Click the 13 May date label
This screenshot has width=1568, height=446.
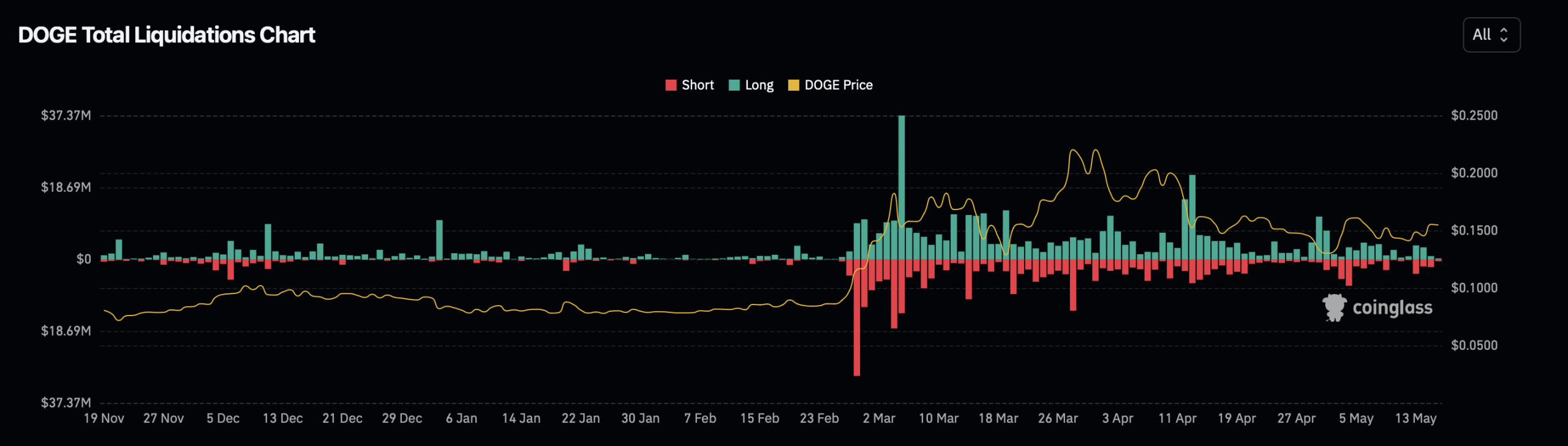(1416, 418)
